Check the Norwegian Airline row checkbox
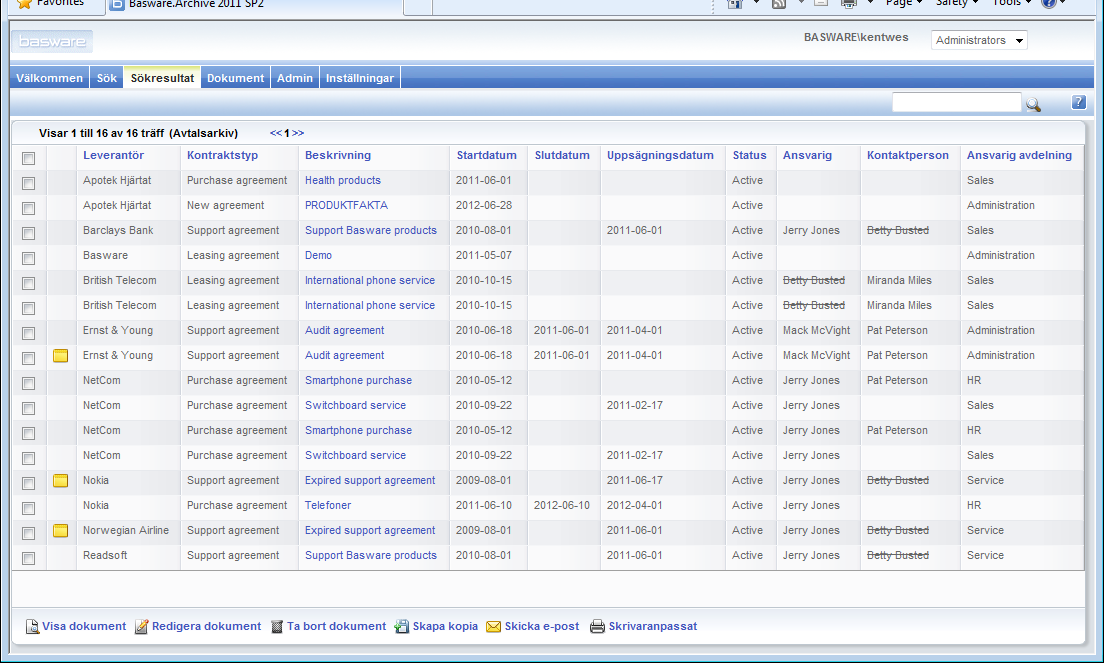This screenshot has width=1104, height=663. tap(28, 533)
